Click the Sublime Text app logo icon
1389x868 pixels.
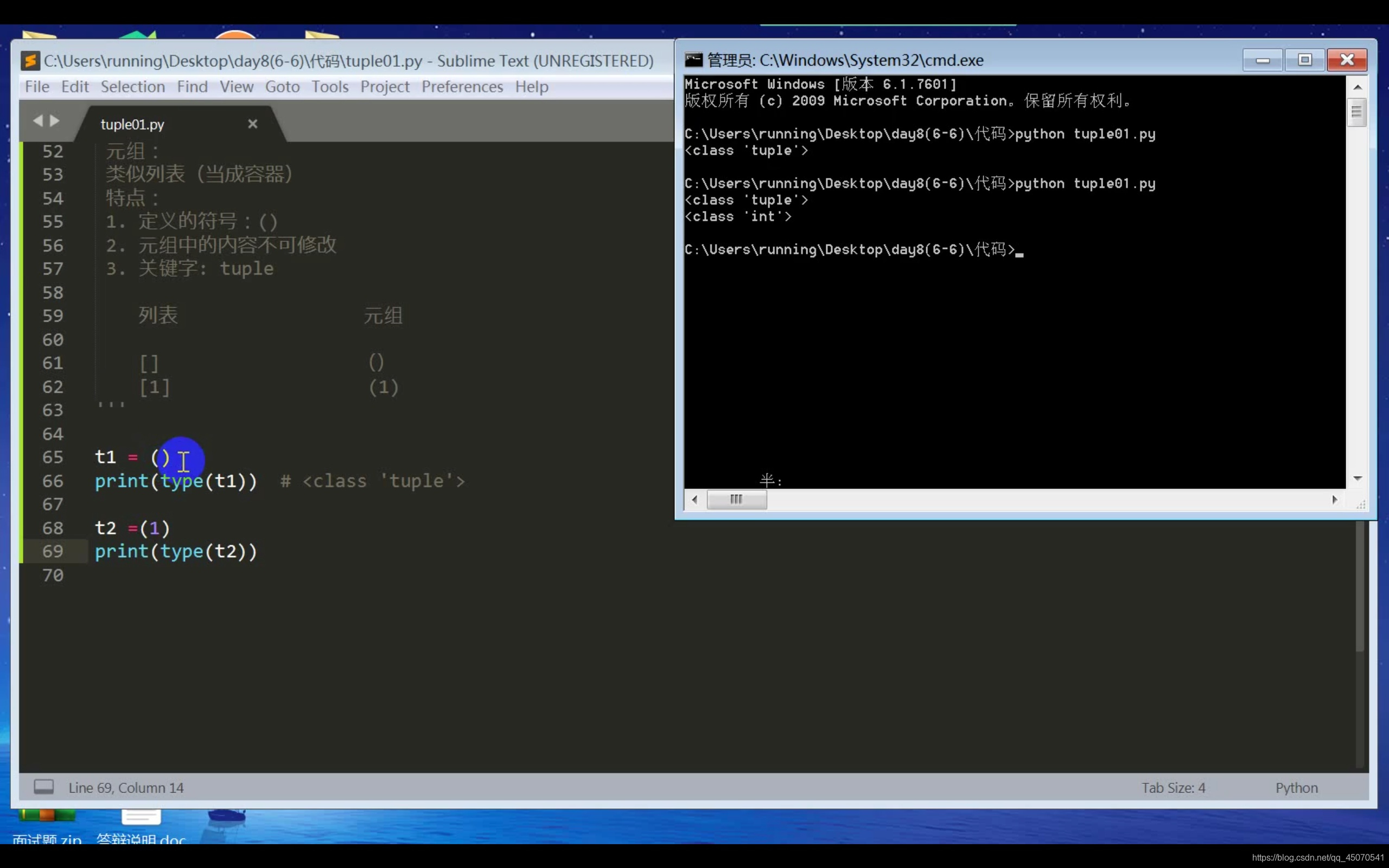click(30, 60)
